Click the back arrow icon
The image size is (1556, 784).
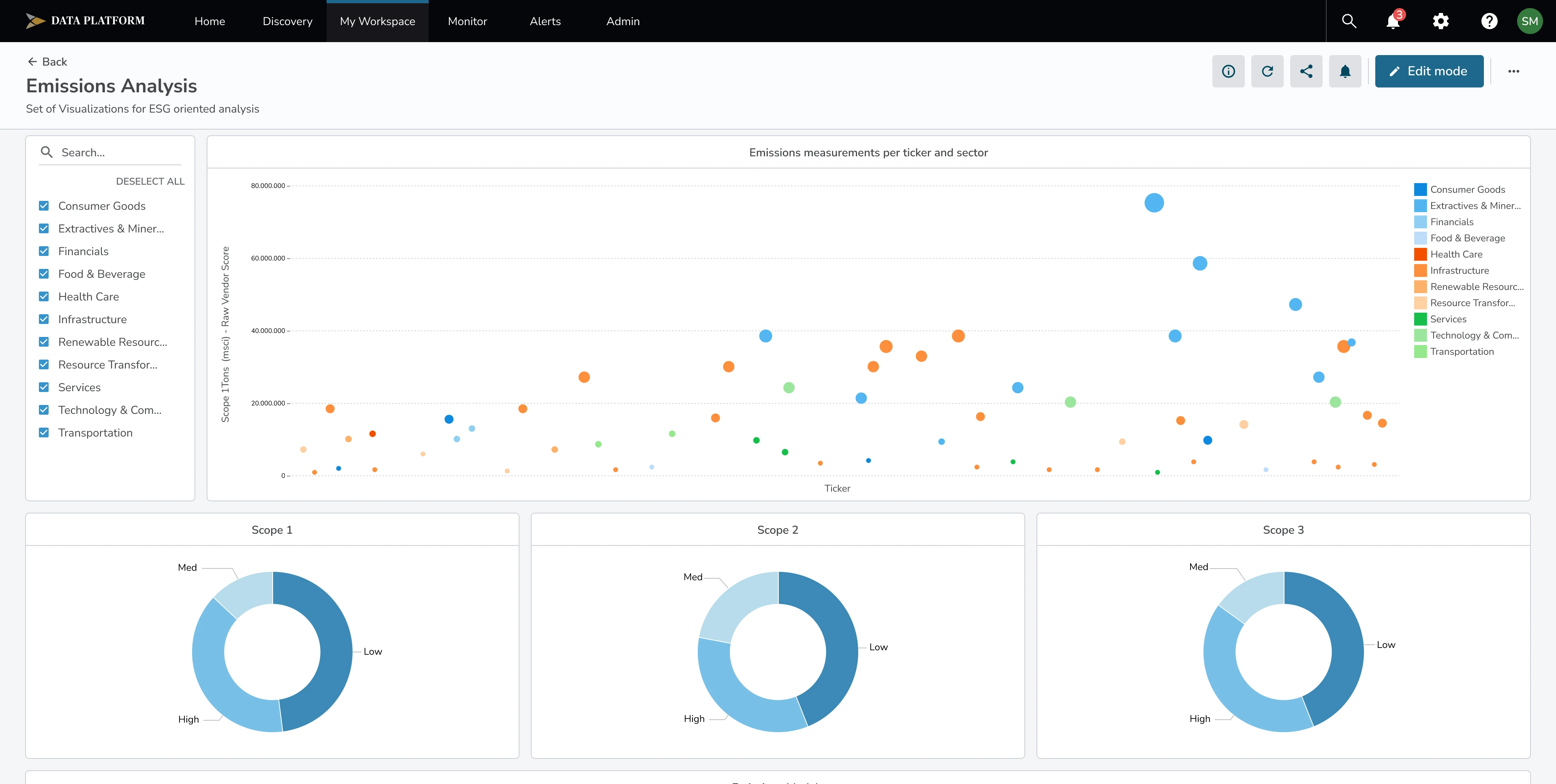coord(32,62)
